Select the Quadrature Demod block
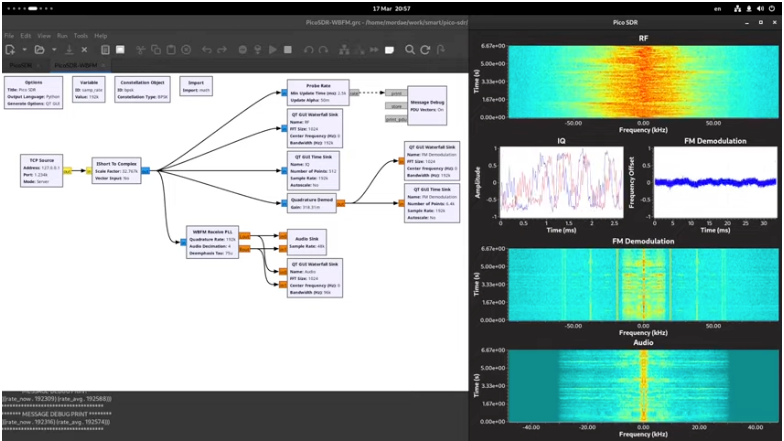The image size is (784, 441). point(312,203)
